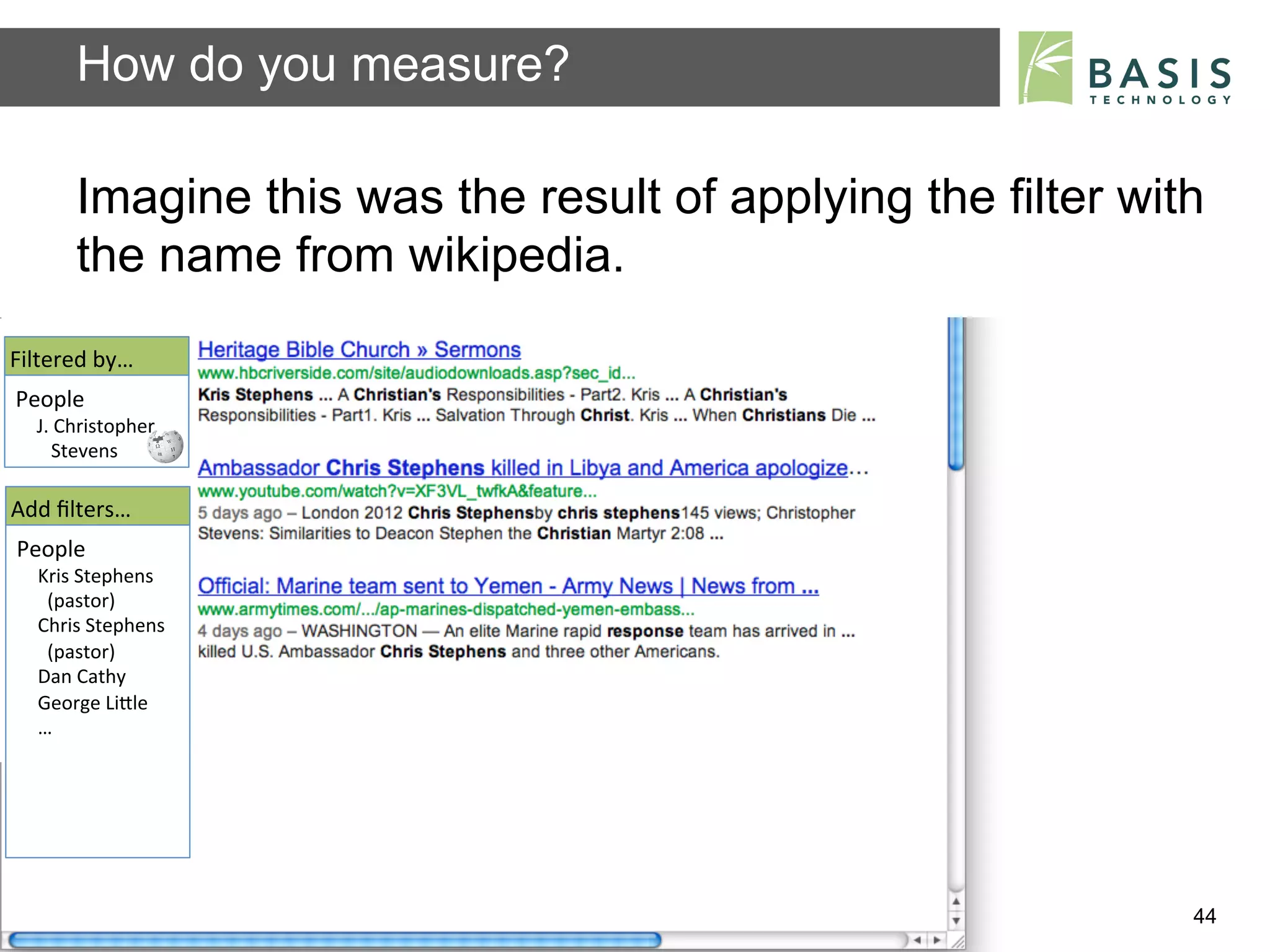
Task: Add the Chris Stephens (pastor) filter
Action: (100, 638)
